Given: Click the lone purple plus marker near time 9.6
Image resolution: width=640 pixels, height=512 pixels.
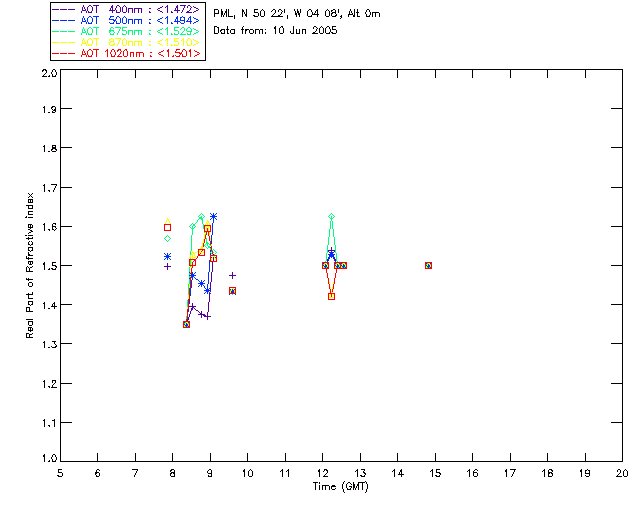Looking at the screenshot, I should [x=232, y=276].
